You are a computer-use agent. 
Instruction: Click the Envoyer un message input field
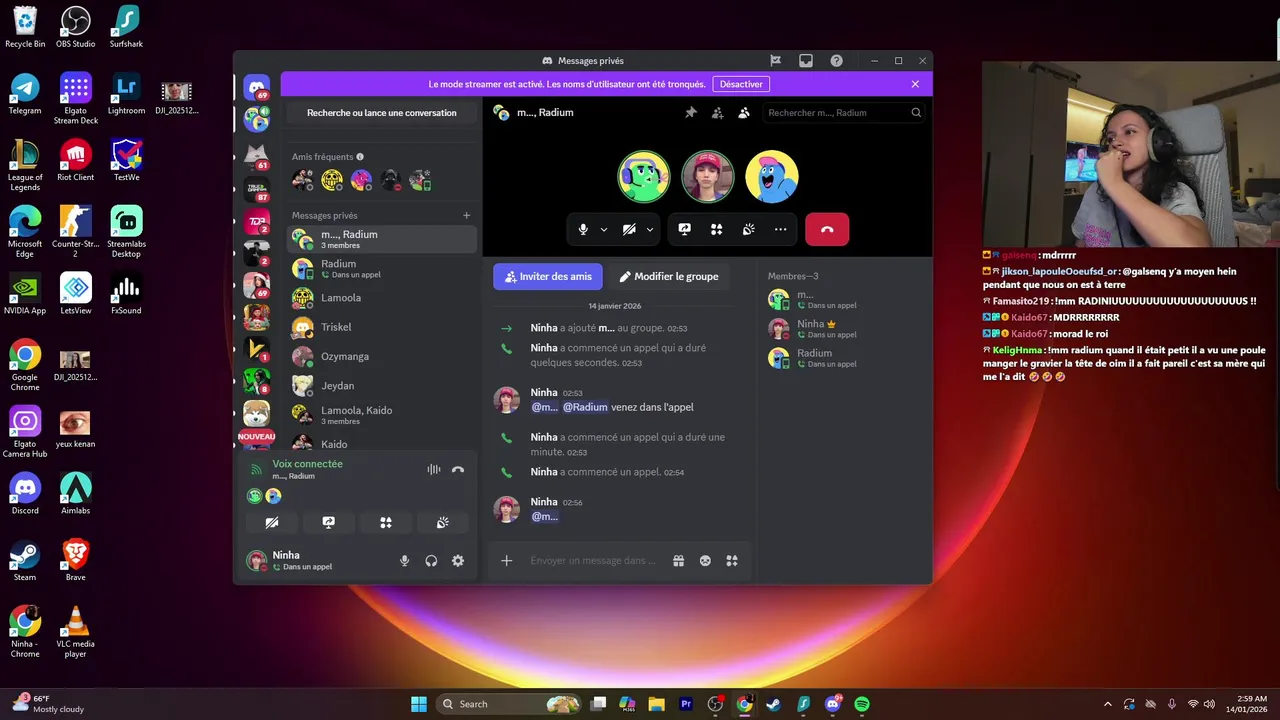594,561
